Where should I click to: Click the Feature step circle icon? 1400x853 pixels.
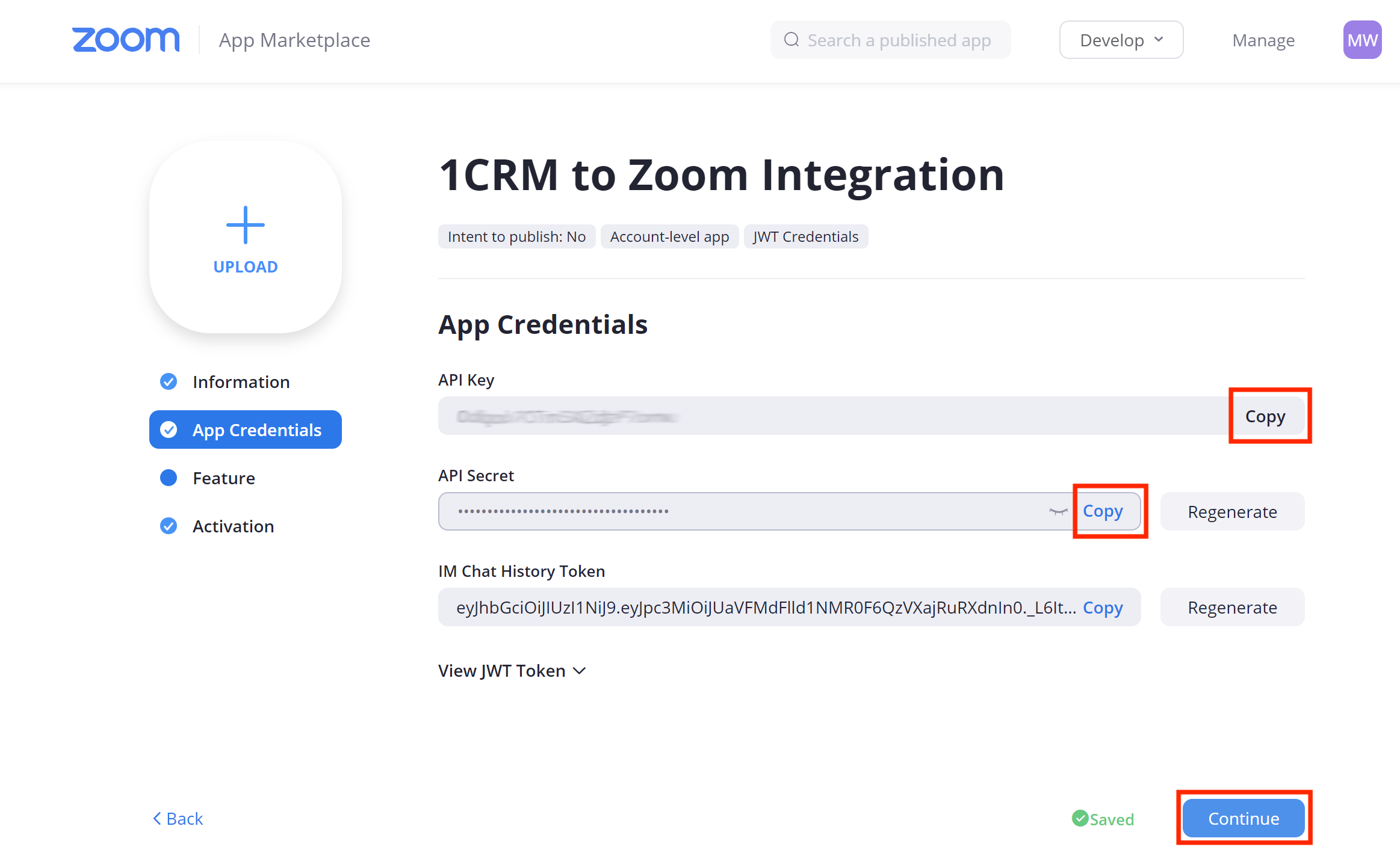(x=169, y=478)
